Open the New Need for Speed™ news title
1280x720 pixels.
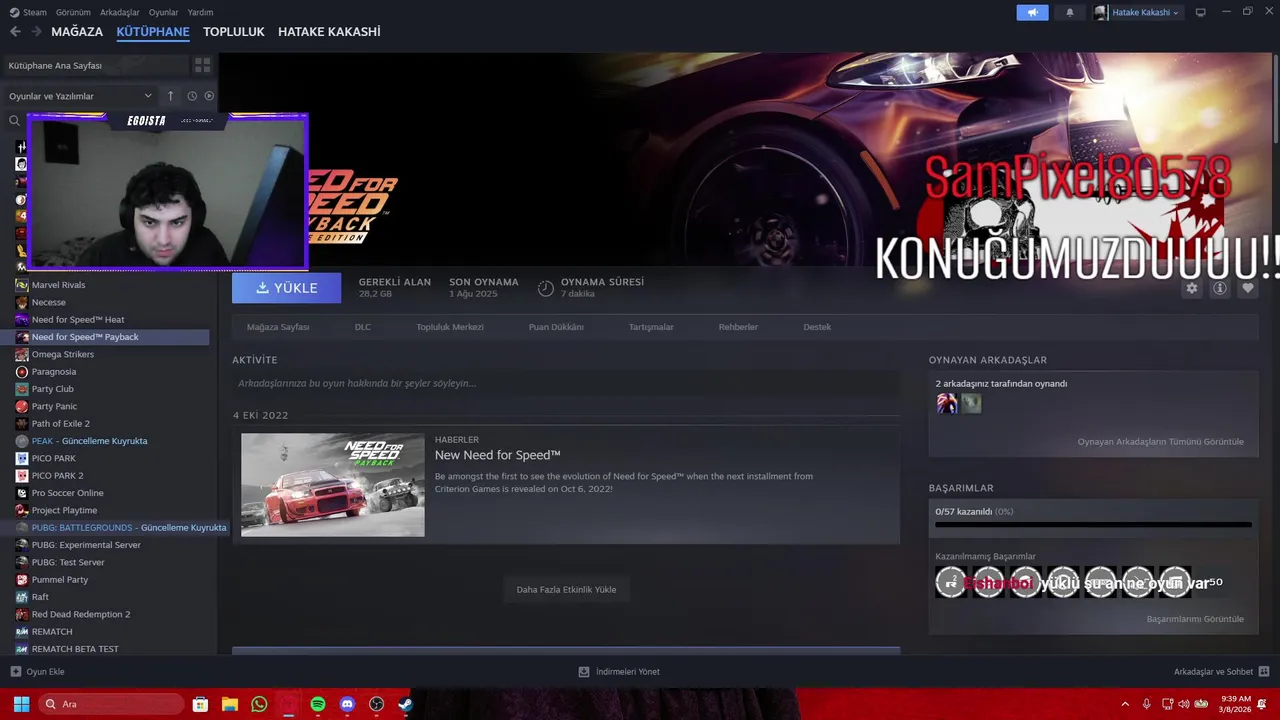pyautogui.click(x=497, y=455)
